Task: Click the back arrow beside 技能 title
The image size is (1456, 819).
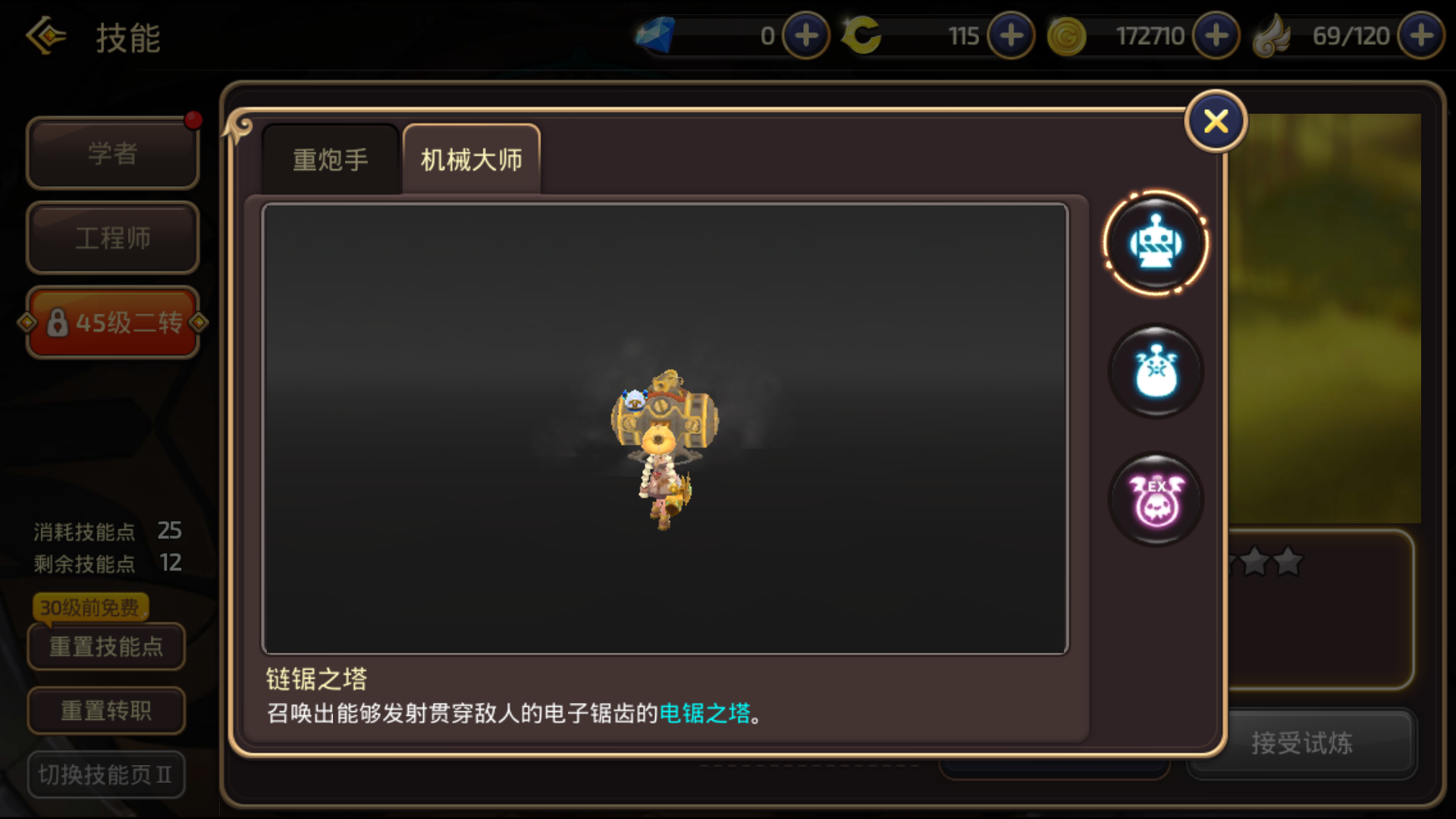Action: 45,36
